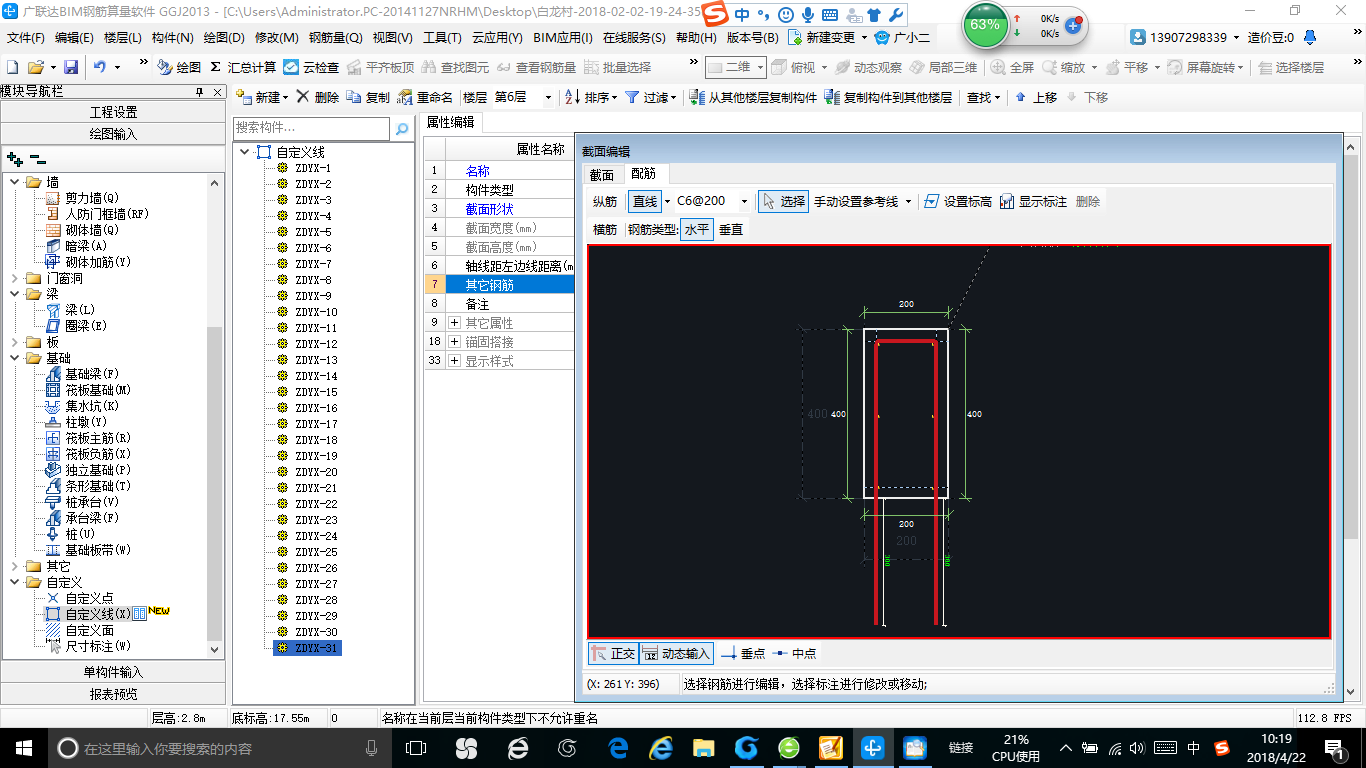Switch to 纵筋 longitudinal rebar

(605, 201)
